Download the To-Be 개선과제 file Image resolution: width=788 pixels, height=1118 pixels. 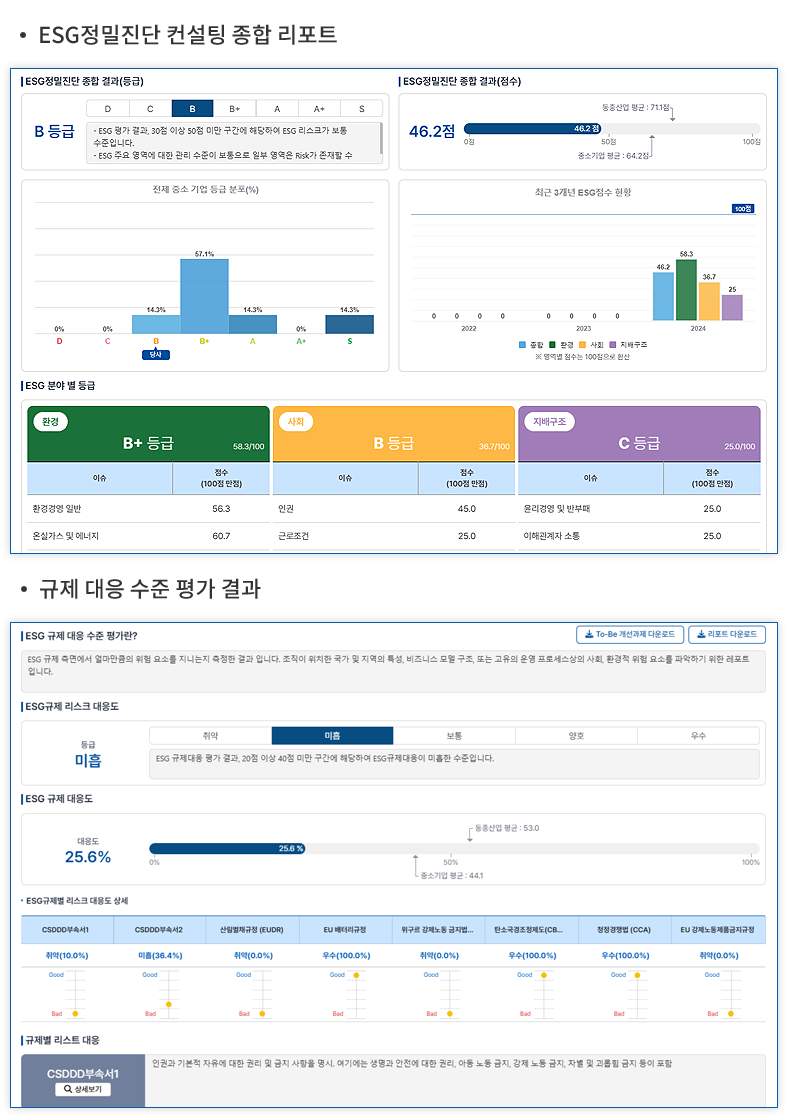pyautogui.click(x=630, y=635)
